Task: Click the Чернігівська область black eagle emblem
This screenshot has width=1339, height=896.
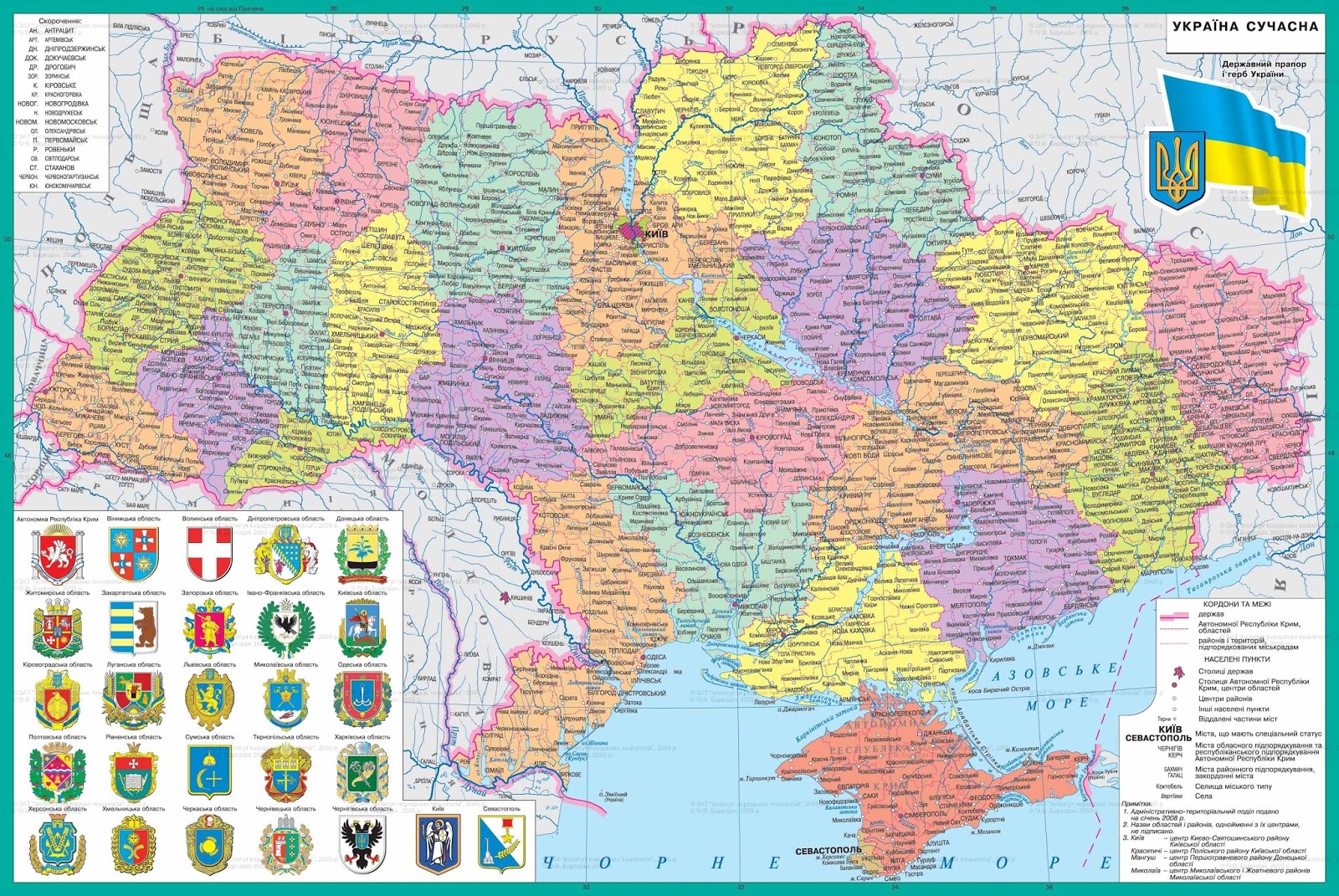Action: [362, 845]
